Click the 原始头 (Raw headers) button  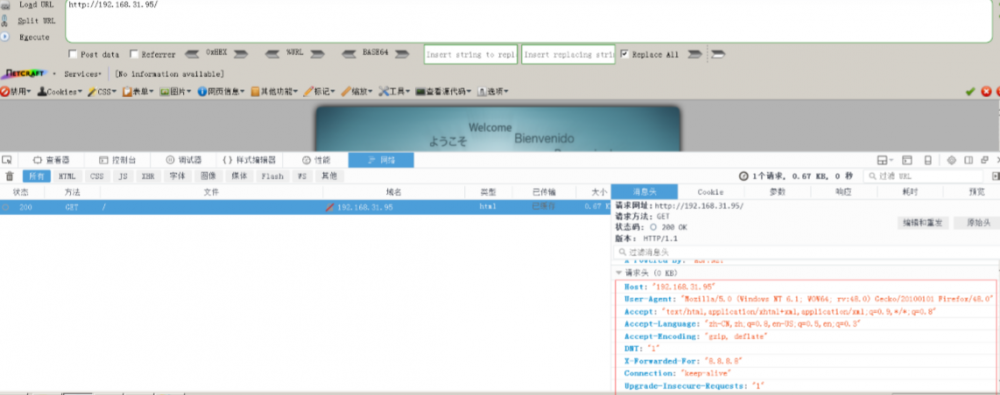click(x=978, y=223)
